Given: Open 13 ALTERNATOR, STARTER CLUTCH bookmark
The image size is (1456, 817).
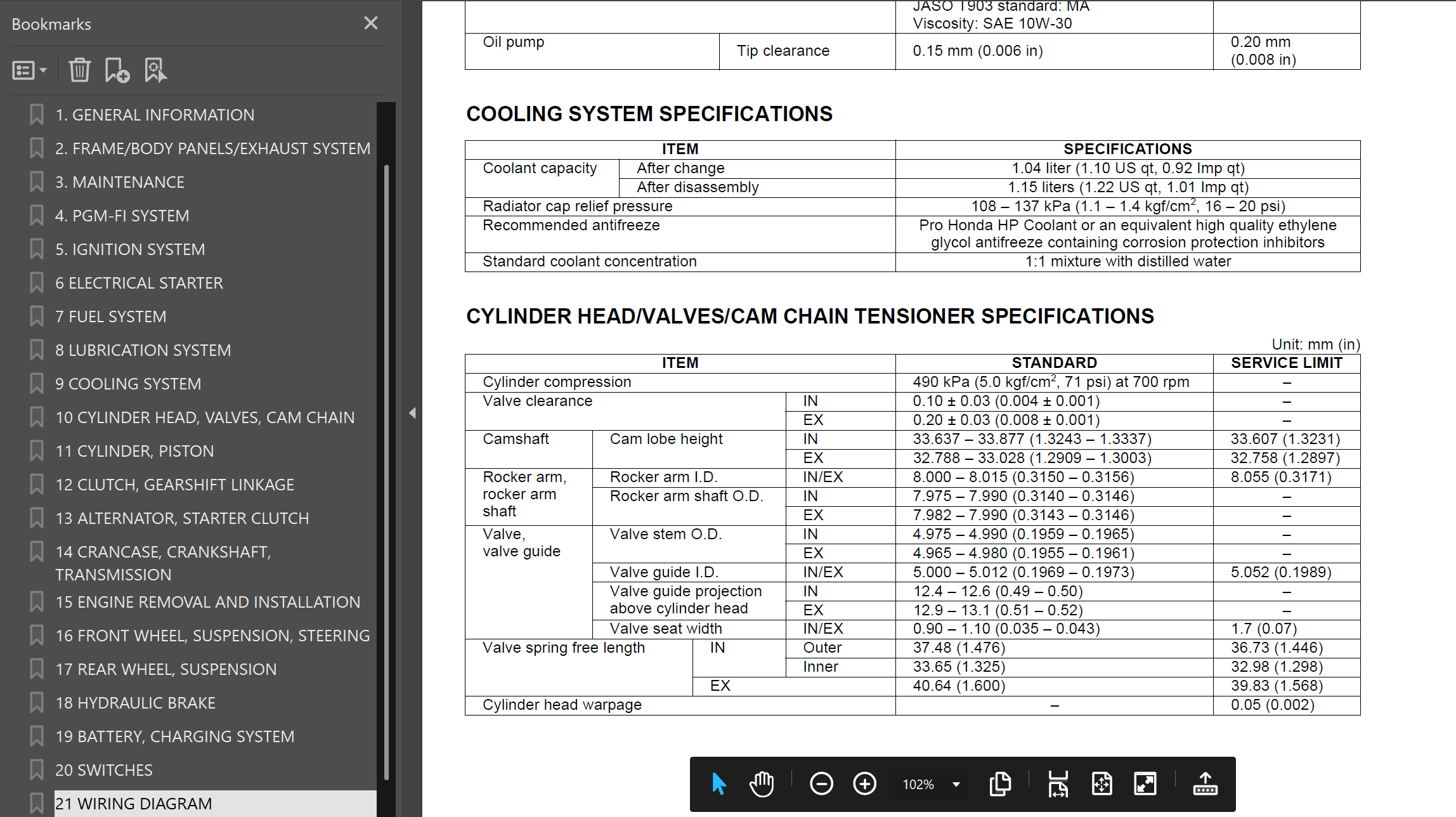Looking at the screenshot, I should pos(183,518).
